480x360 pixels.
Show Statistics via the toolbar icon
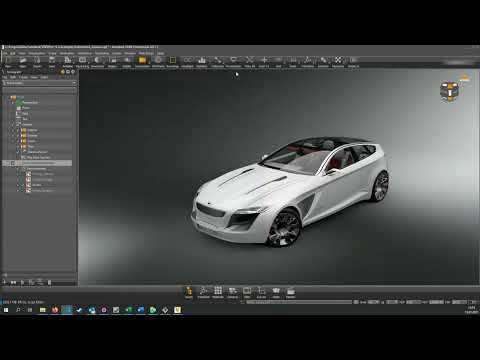point(202,61)
